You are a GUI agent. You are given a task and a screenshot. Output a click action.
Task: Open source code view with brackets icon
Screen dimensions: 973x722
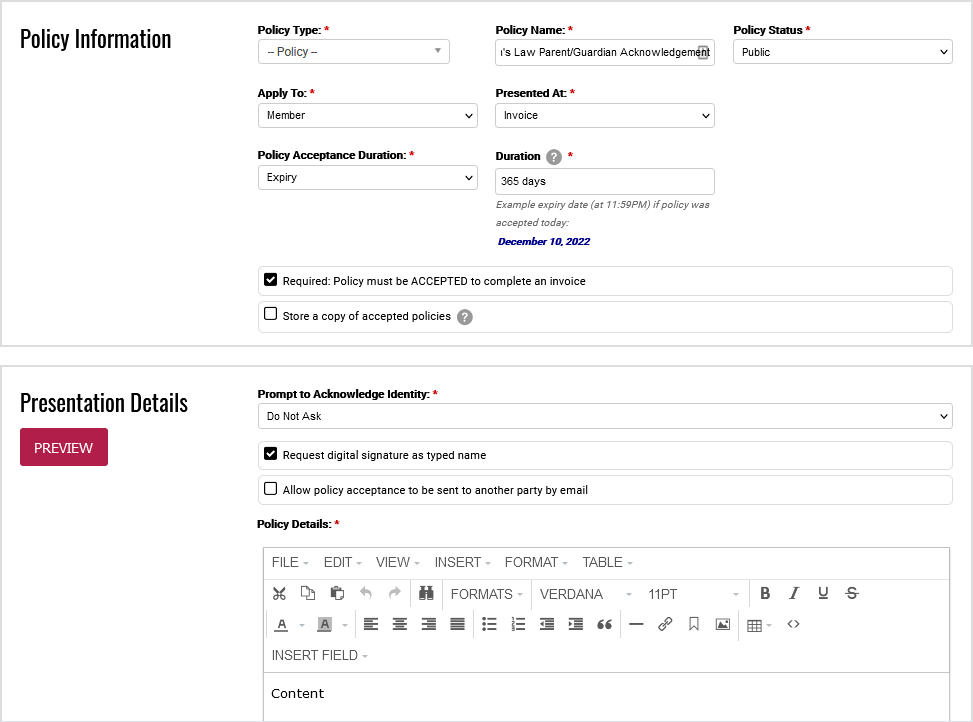(x=793, y=625)
